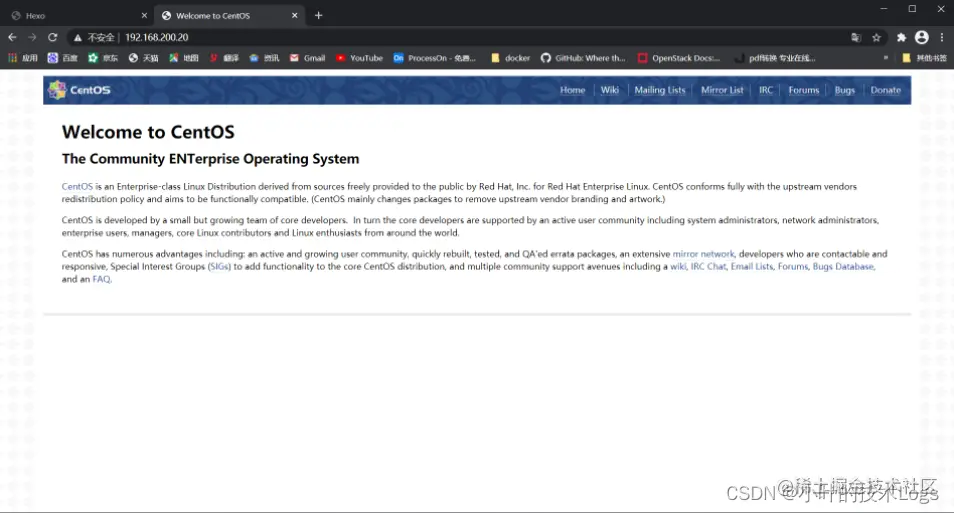Open the OpenStack Docs bookmark

pyautogui.click(x=678, y=58)
